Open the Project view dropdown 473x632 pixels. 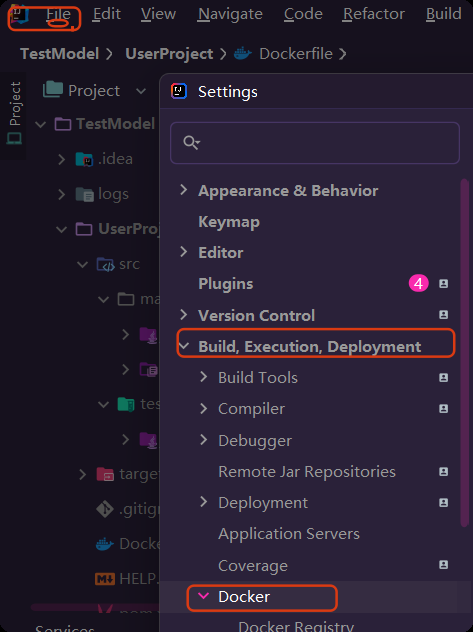click(x=141, y=91)
